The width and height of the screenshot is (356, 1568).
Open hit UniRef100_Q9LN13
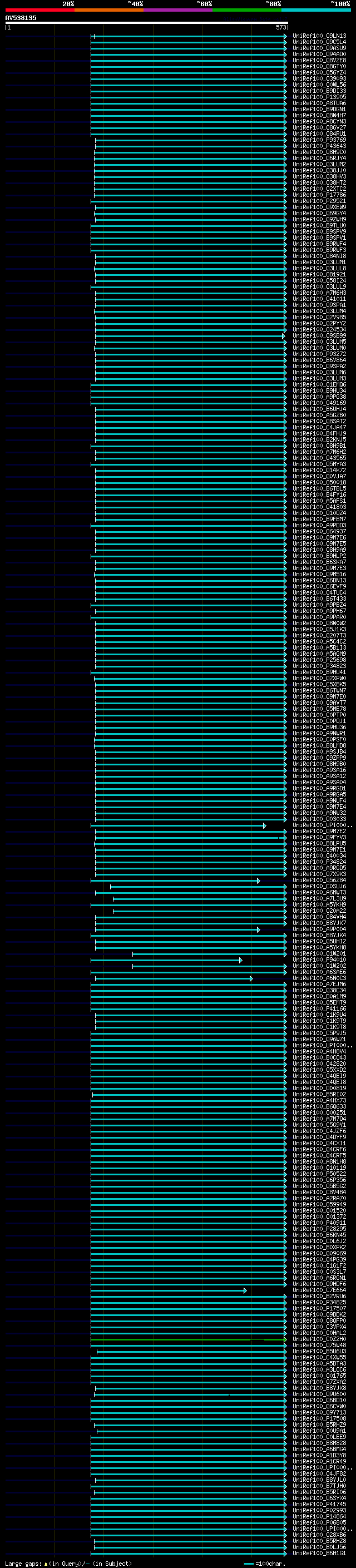(x=319, y=36)
